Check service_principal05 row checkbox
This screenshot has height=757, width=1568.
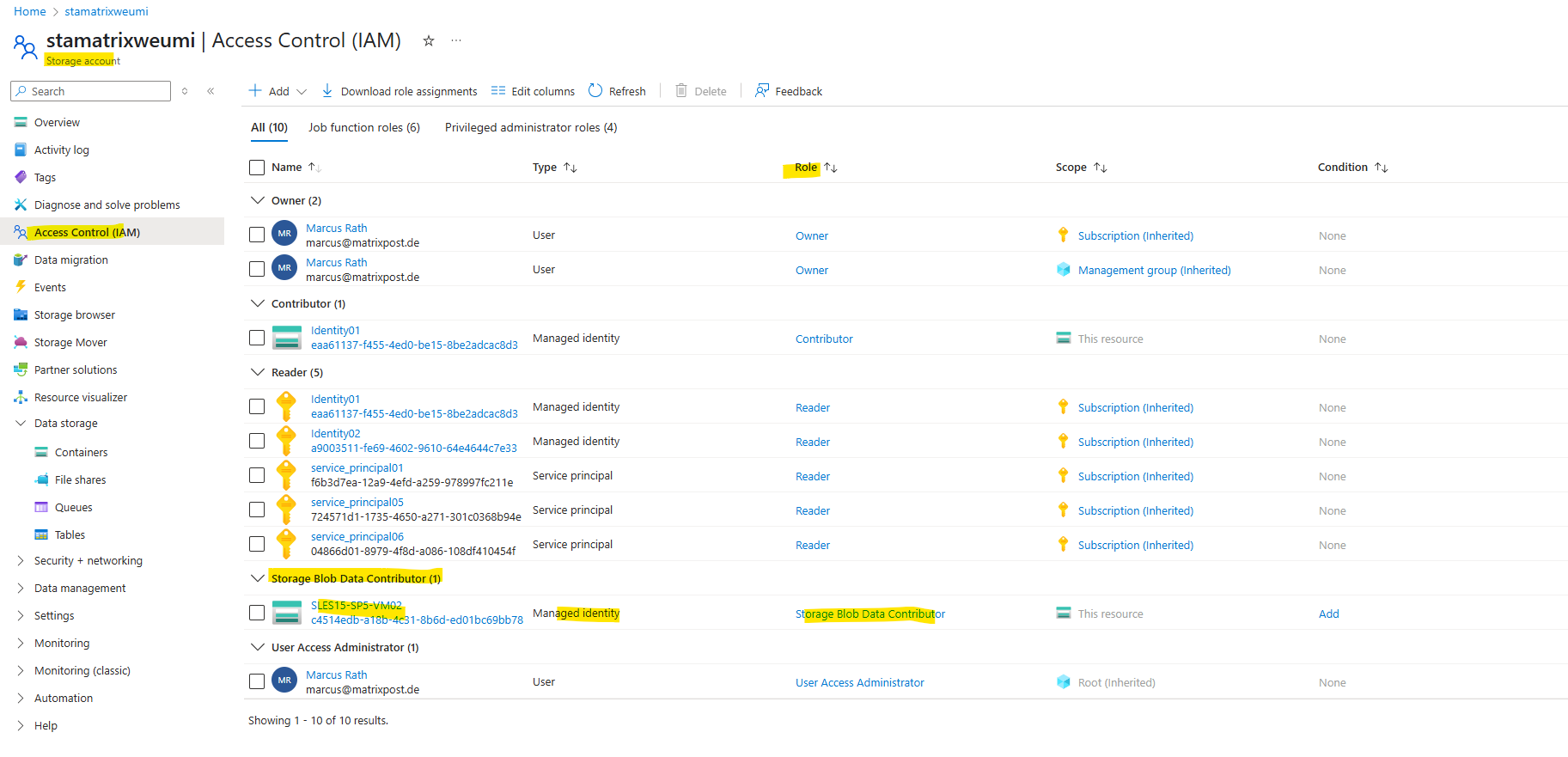[257, 510]
